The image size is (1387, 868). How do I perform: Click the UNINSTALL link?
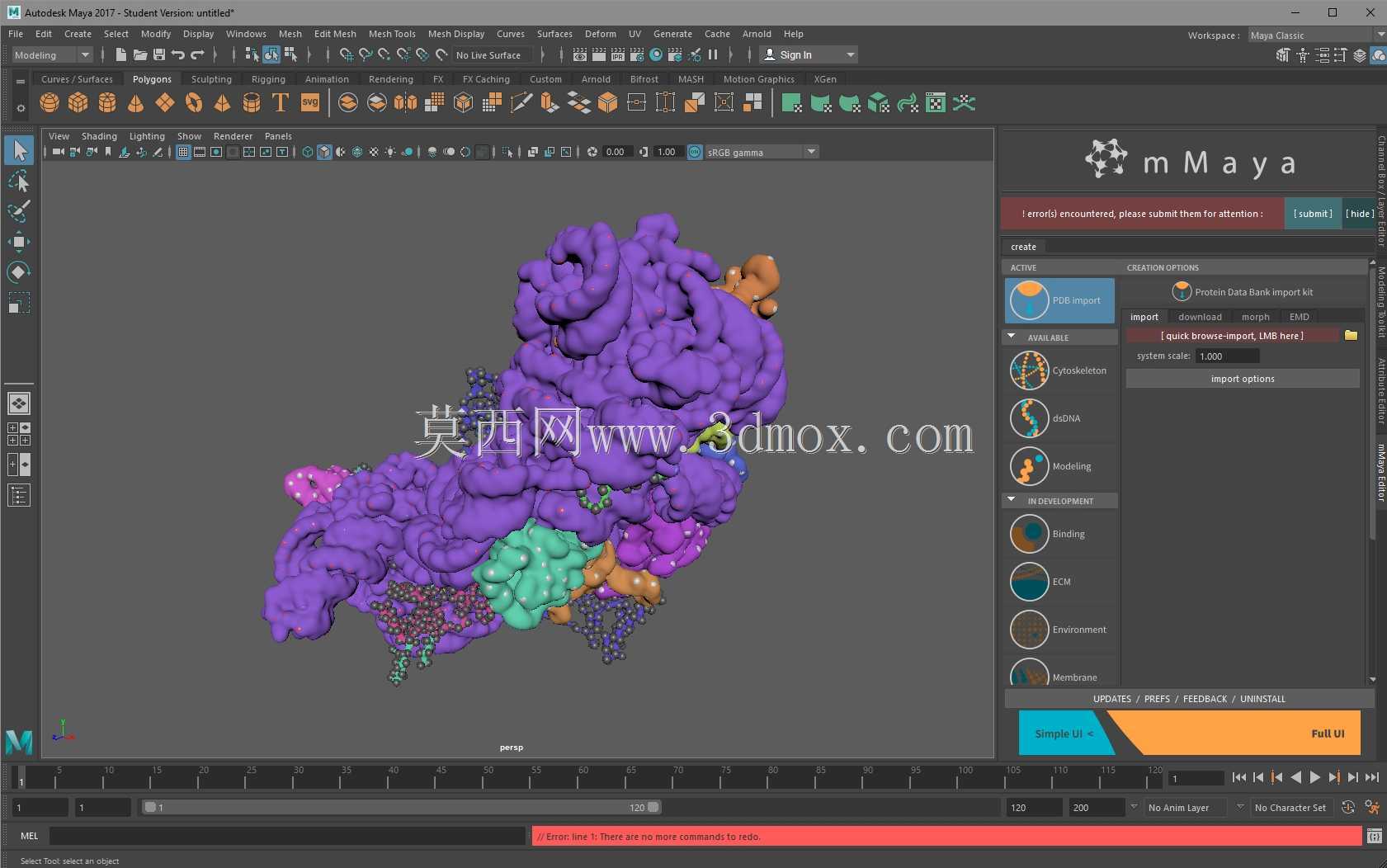pos(1262,699)
